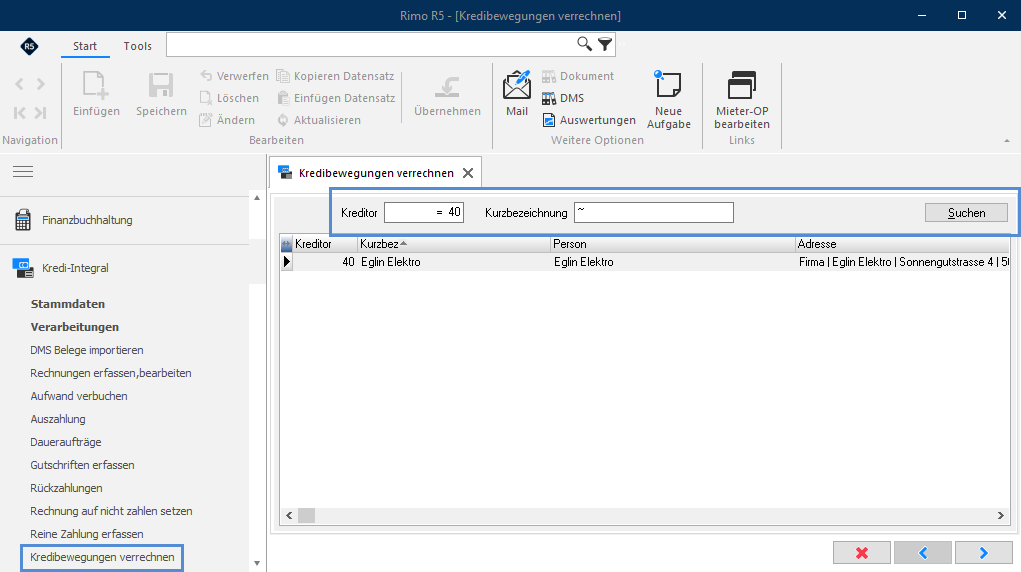Open Daueraufträge in the sidebar
Viewport: 1021px width, 572px height.
point(66,442)
